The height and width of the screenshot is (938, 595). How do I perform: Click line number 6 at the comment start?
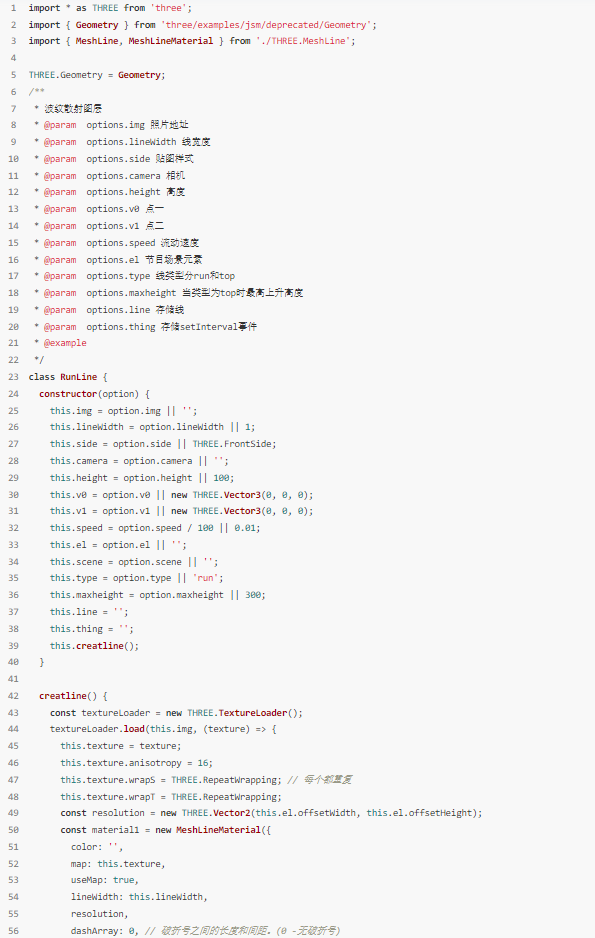[x=13, y=92]
